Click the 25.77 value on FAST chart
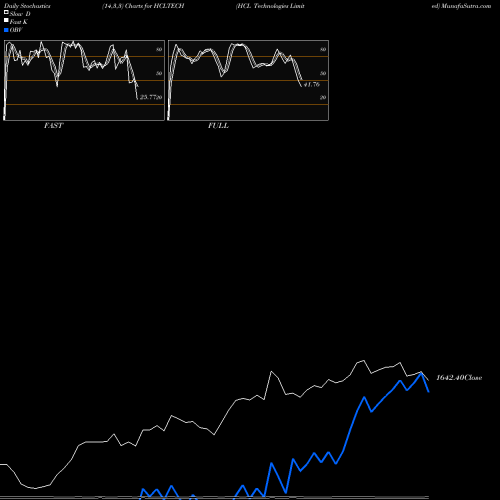The height and width of the screenshot is (500, 500). [x=148, y=97]
